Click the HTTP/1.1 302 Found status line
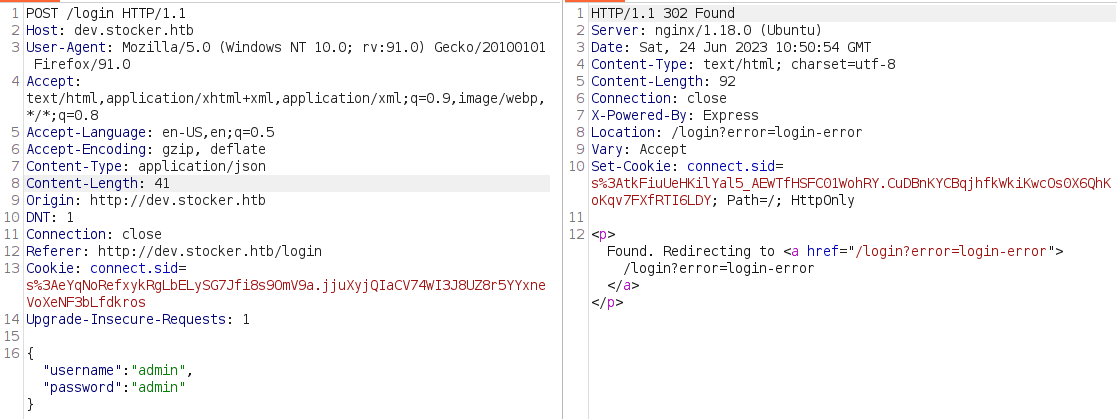This screenshot has width=1117, height=419. pyautogui.click(x=662, y=14)
